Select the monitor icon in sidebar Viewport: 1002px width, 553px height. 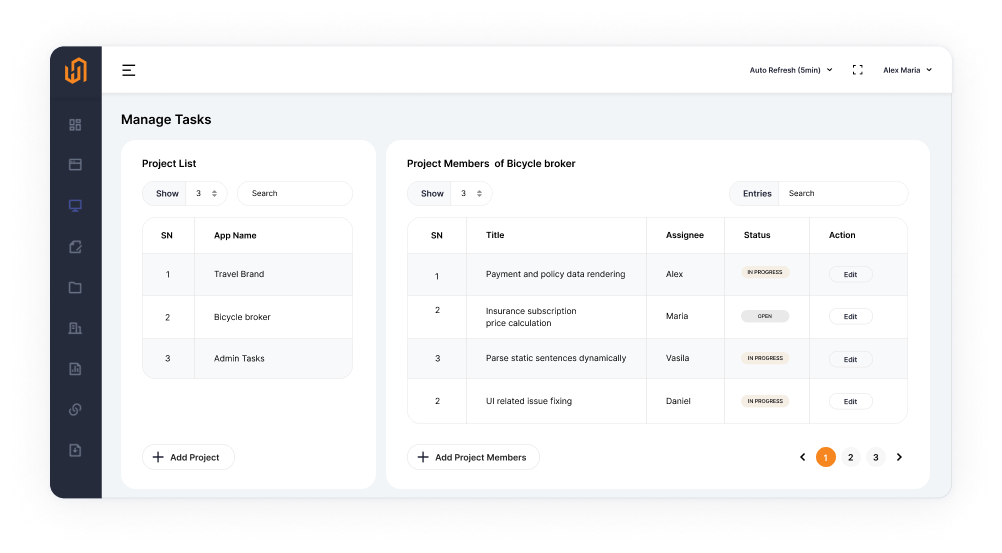coord(75,206)
